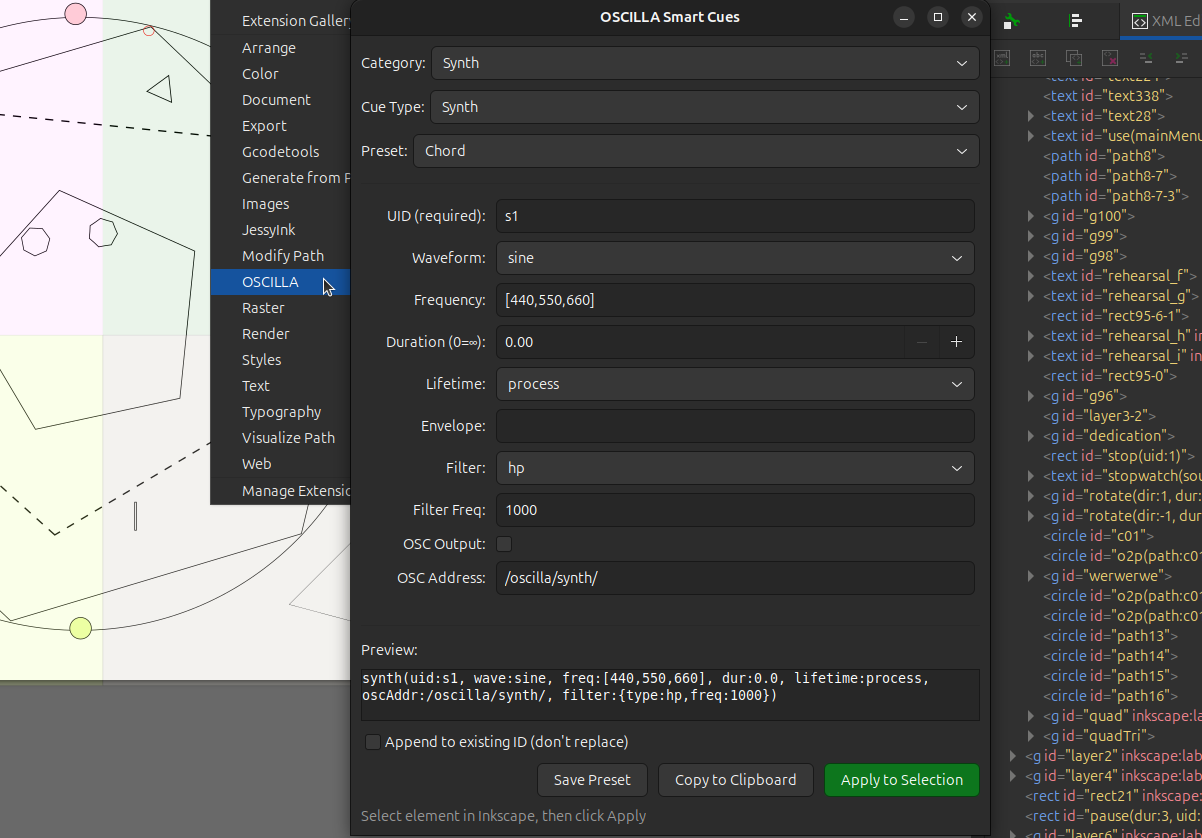Click the new element node icon
Viewport: 1202px width, 838px height.
[x=1002, y=58]
